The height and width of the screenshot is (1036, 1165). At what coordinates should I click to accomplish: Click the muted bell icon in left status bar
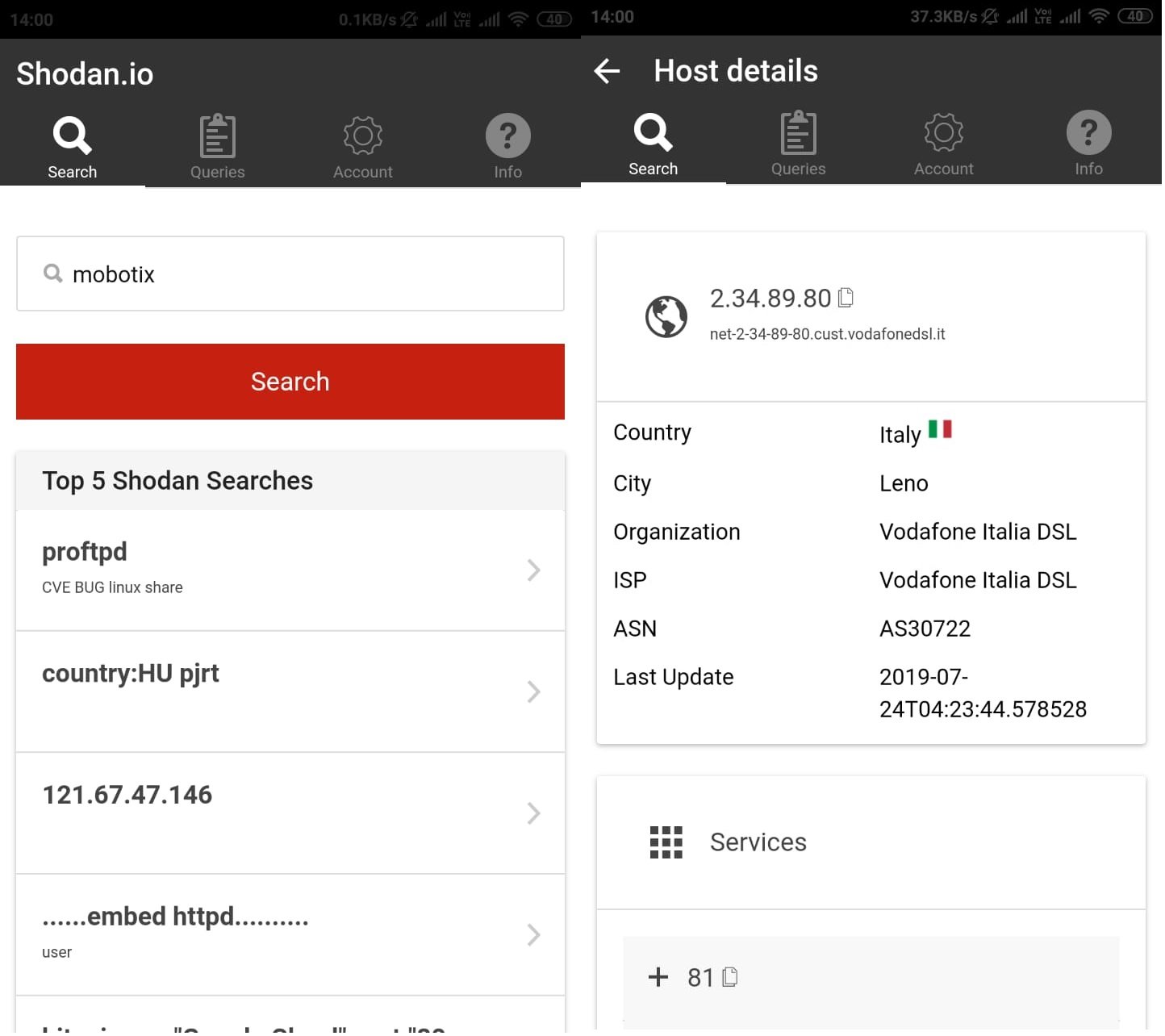(410, 19)
